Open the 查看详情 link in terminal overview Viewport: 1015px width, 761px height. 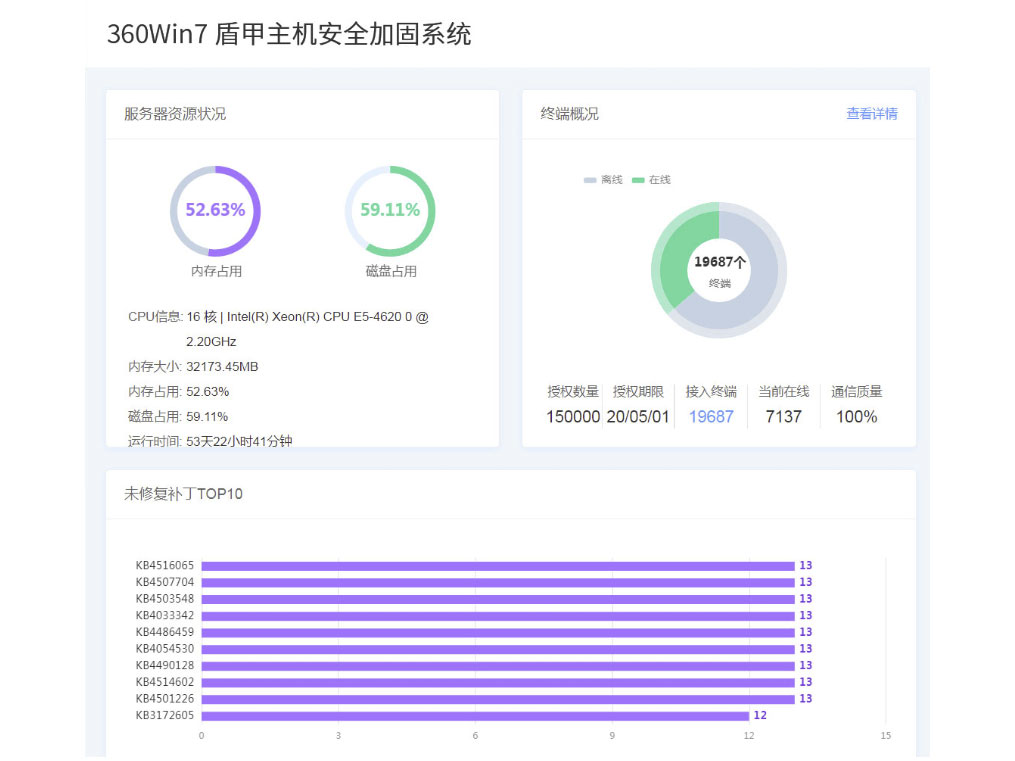(871, 114)
